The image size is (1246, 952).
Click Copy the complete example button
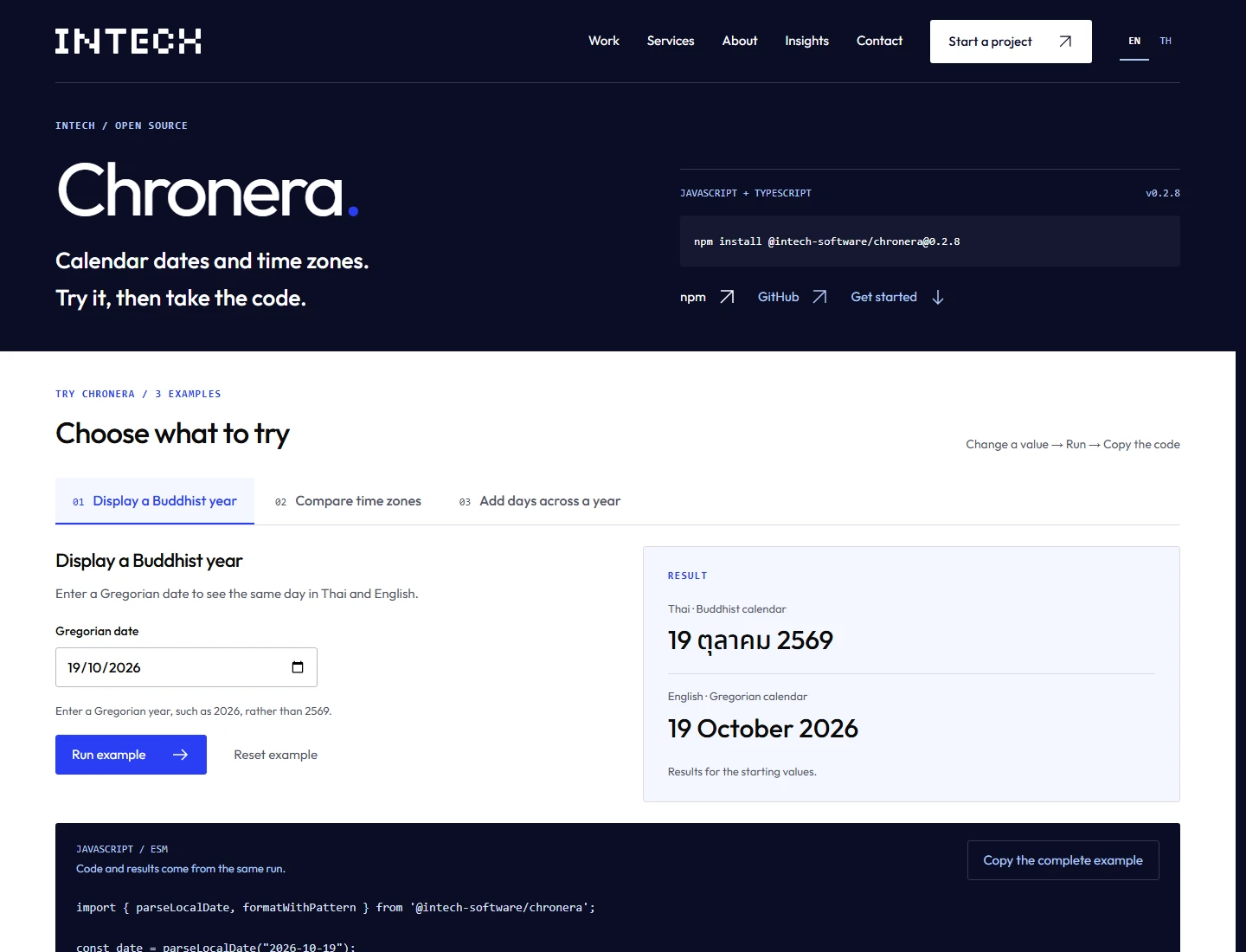coord(1063,860)
